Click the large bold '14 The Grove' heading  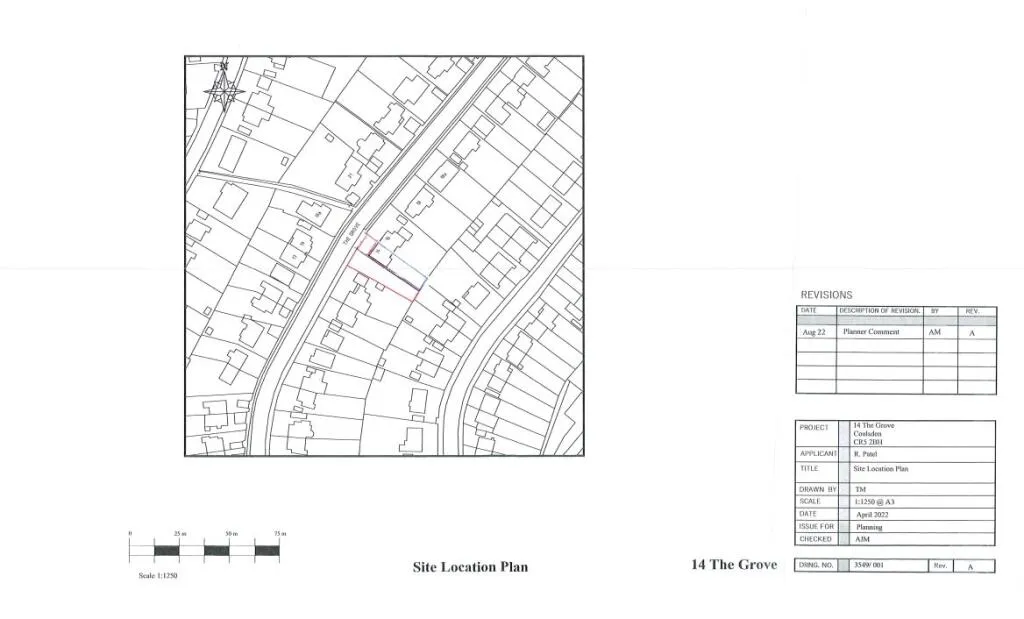pos(734,565)
